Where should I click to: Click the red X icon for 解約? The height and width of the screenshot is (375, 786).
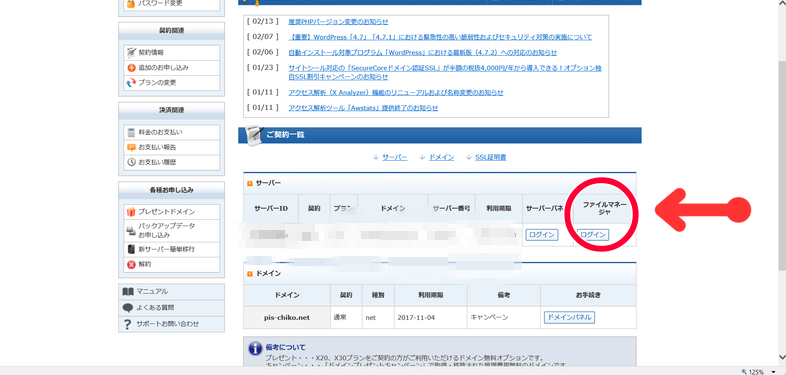click(131, 264)
